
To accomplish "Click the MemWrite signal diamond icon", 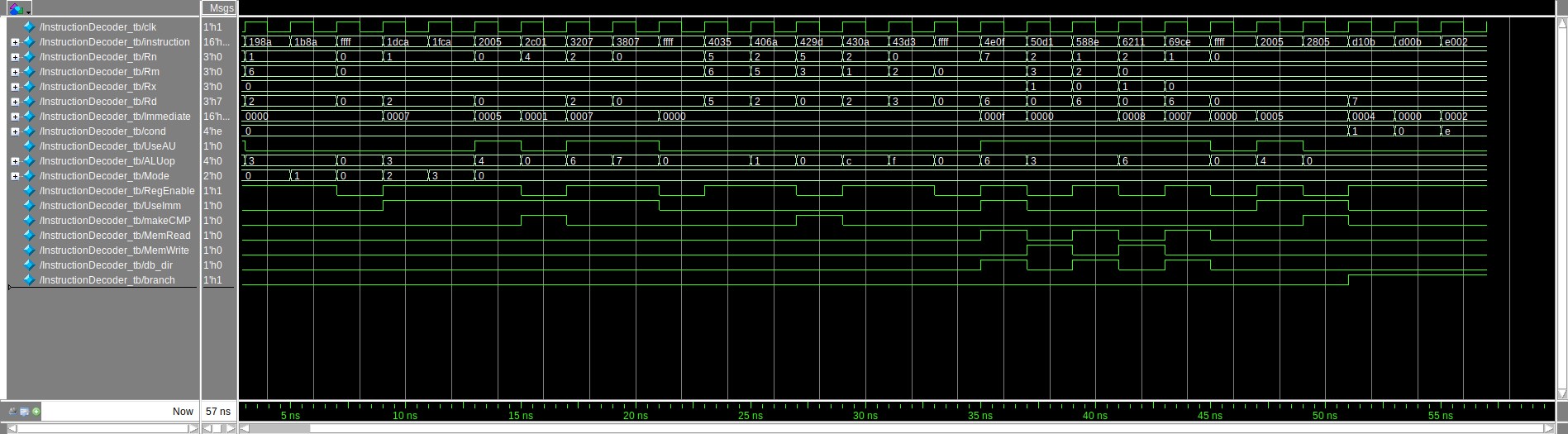I will pyautogui.click(x=30, y=250).
